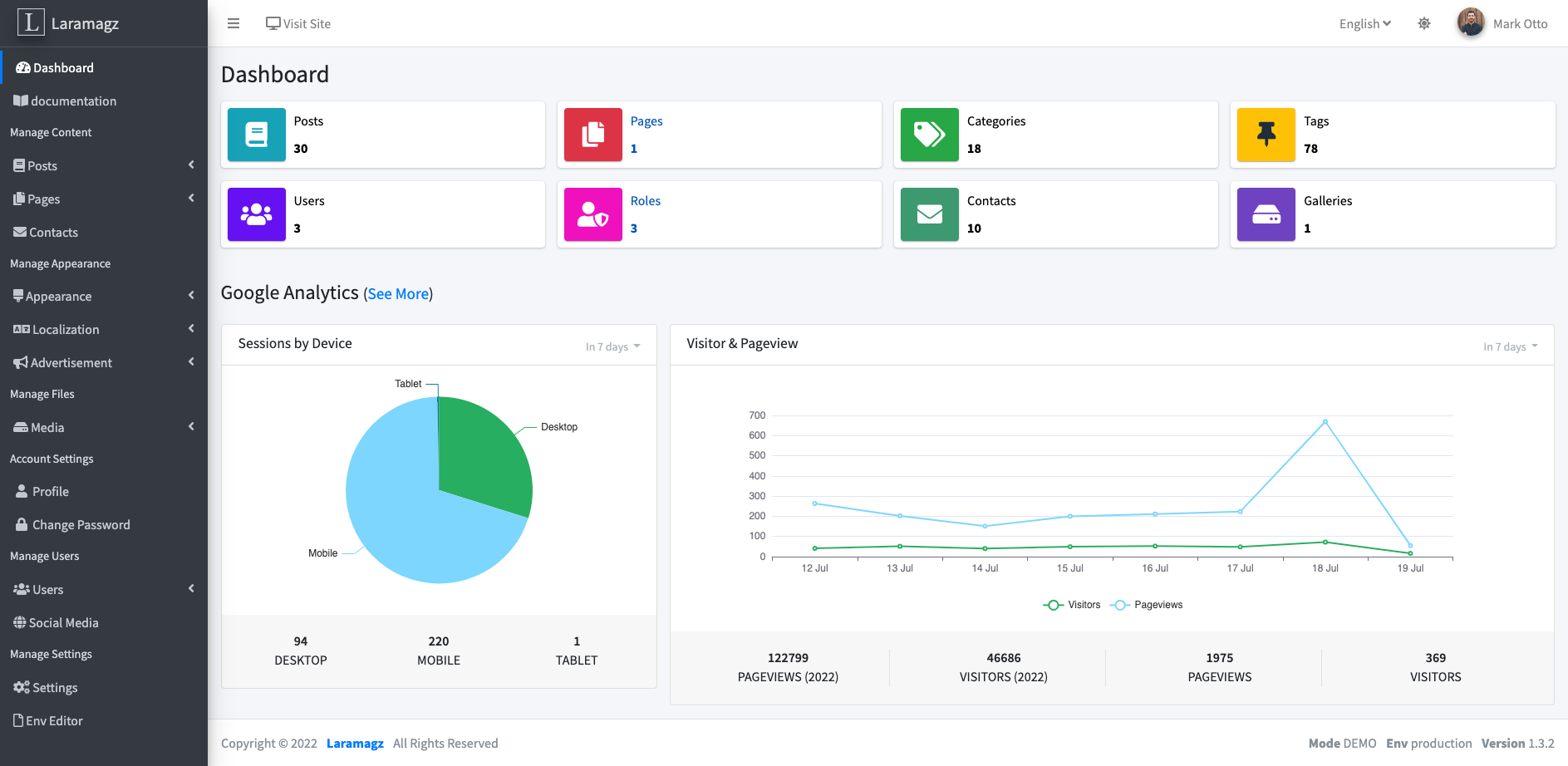The width and height of the screenshot is (1568, 766).
Task: Click the purple Users group icon
Action: pos(257,214)
